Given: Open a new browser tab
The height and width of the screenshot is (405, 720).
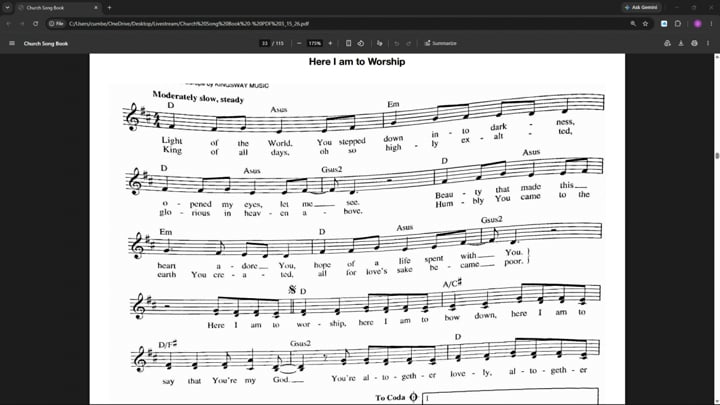Looking at the screenshot, I should [109, 8].
